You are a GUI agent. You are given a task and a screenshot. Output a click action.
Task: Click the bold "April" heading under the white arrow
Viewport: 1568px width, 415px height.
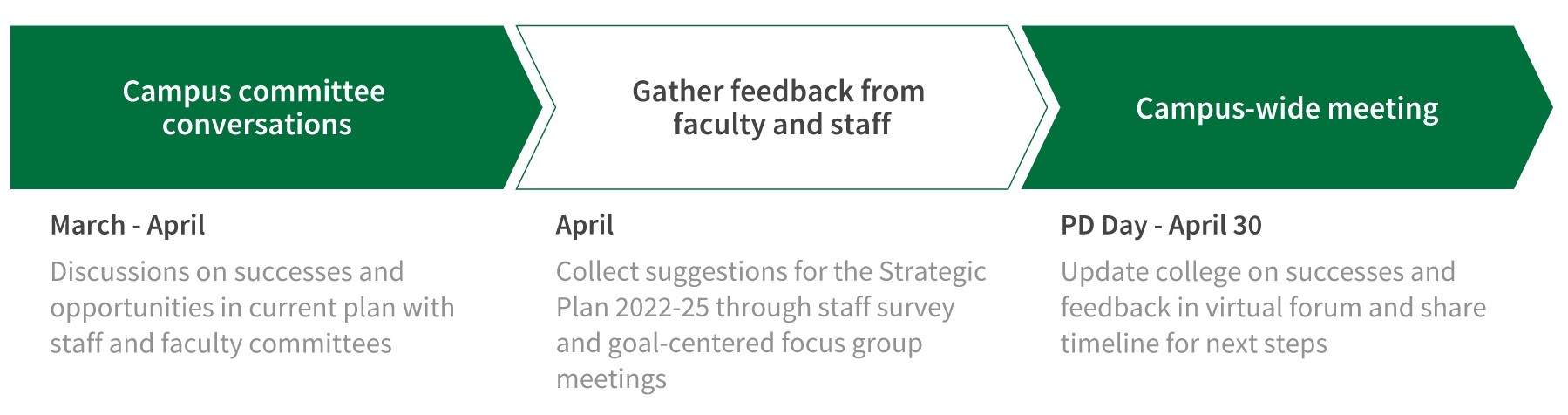[584, 226]
